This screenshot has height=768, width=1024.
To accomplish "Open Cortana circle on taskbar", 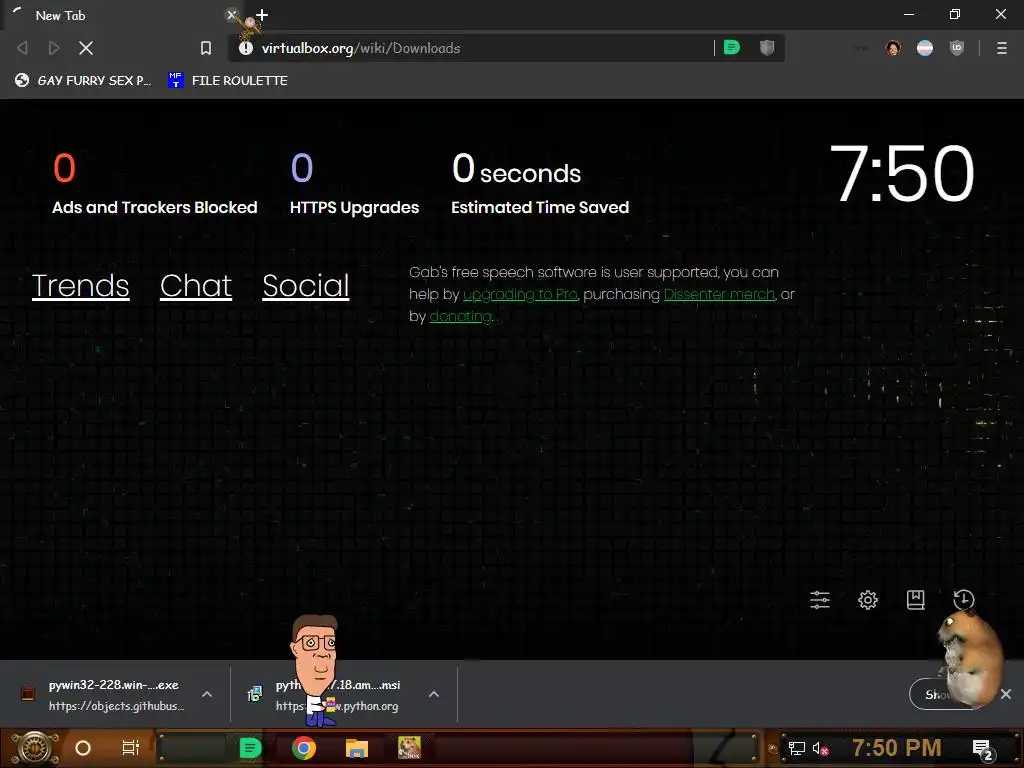I will (x=83, y=748).
